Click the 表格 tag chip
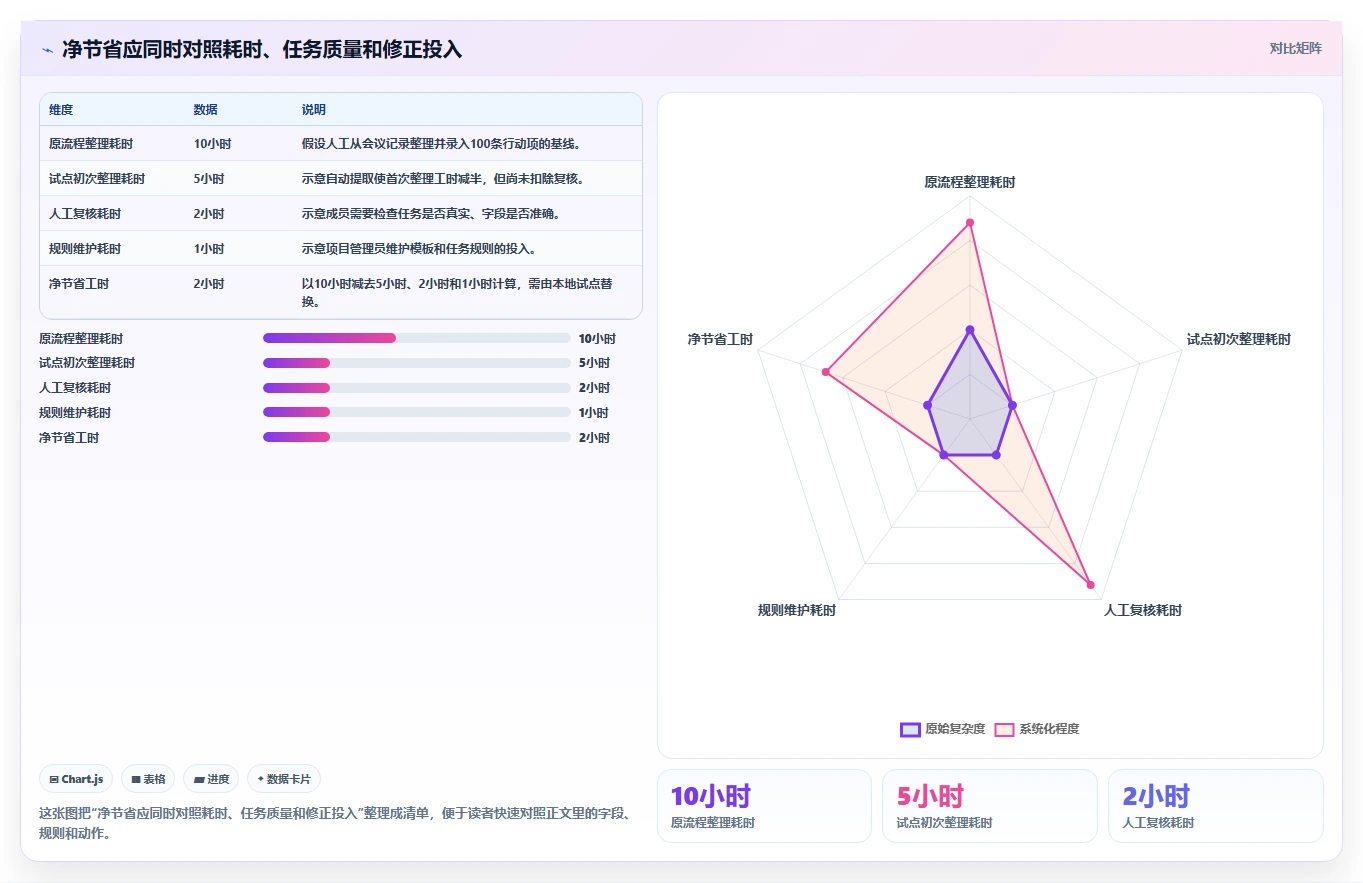Image resolution: width=1363 pixels, height=883 pixels. coord(148,779)
